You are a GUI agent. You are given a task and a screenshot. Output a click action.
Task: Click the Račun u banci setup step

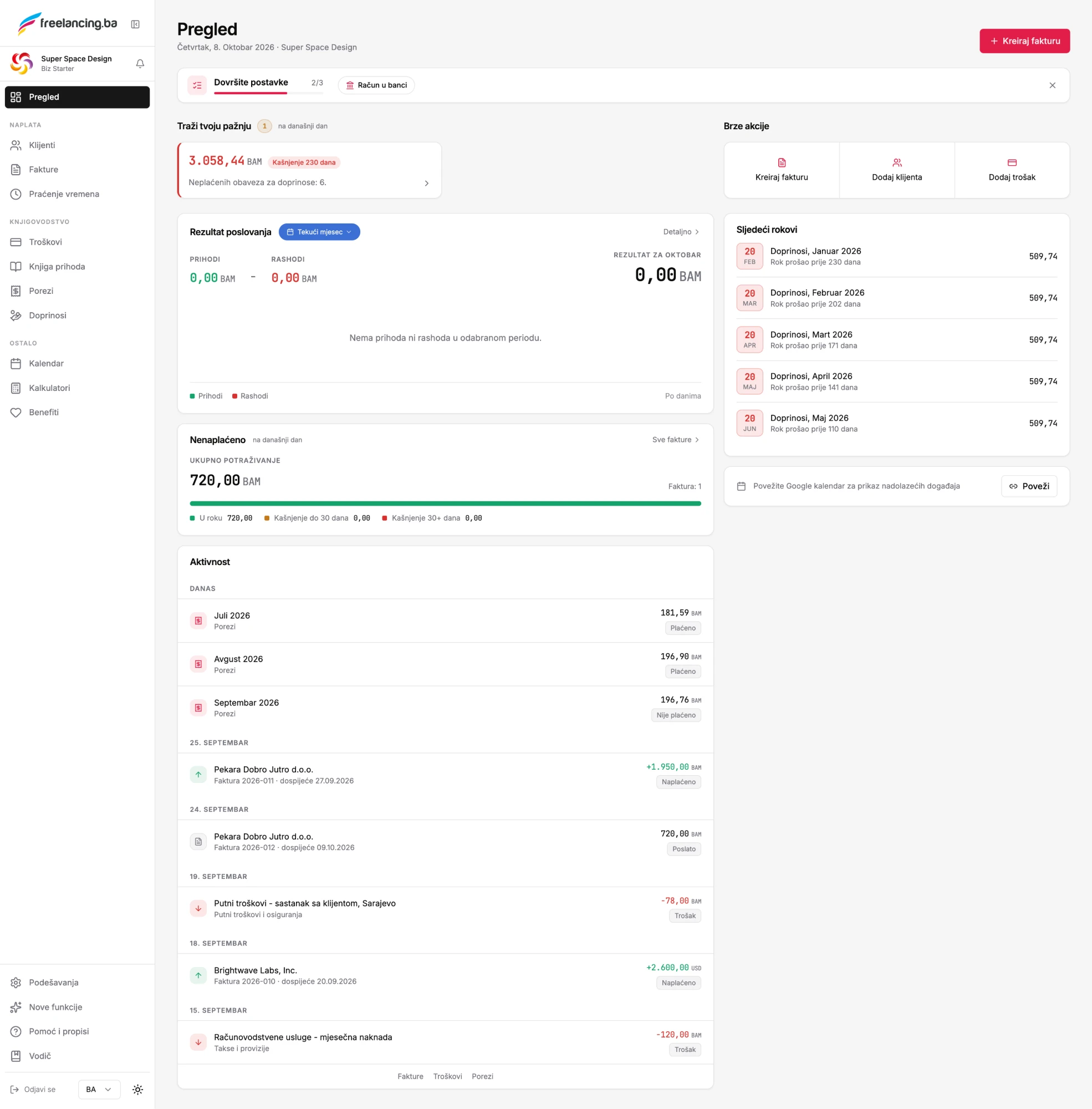coord(376,85)
